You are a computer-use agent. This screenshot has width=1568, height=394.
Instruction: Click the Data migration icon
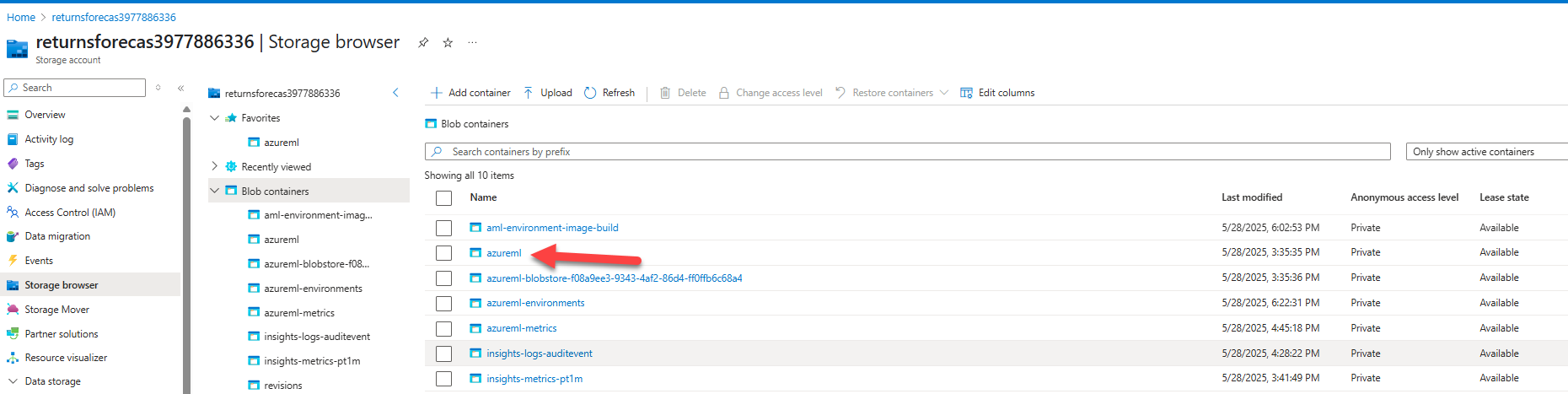13,236
